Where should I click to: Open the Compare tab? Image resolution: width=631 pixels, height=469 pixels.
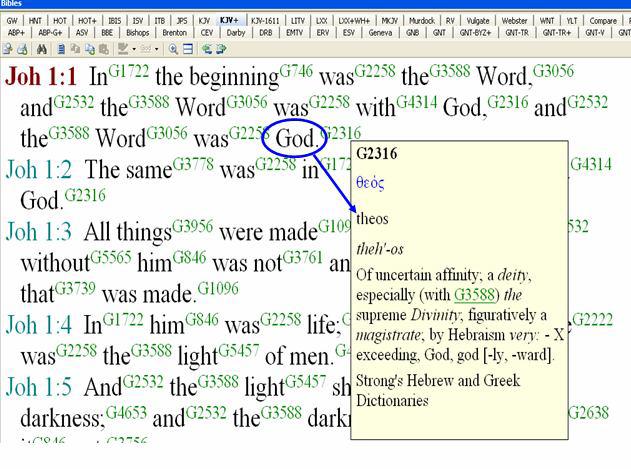click(603, 21)
